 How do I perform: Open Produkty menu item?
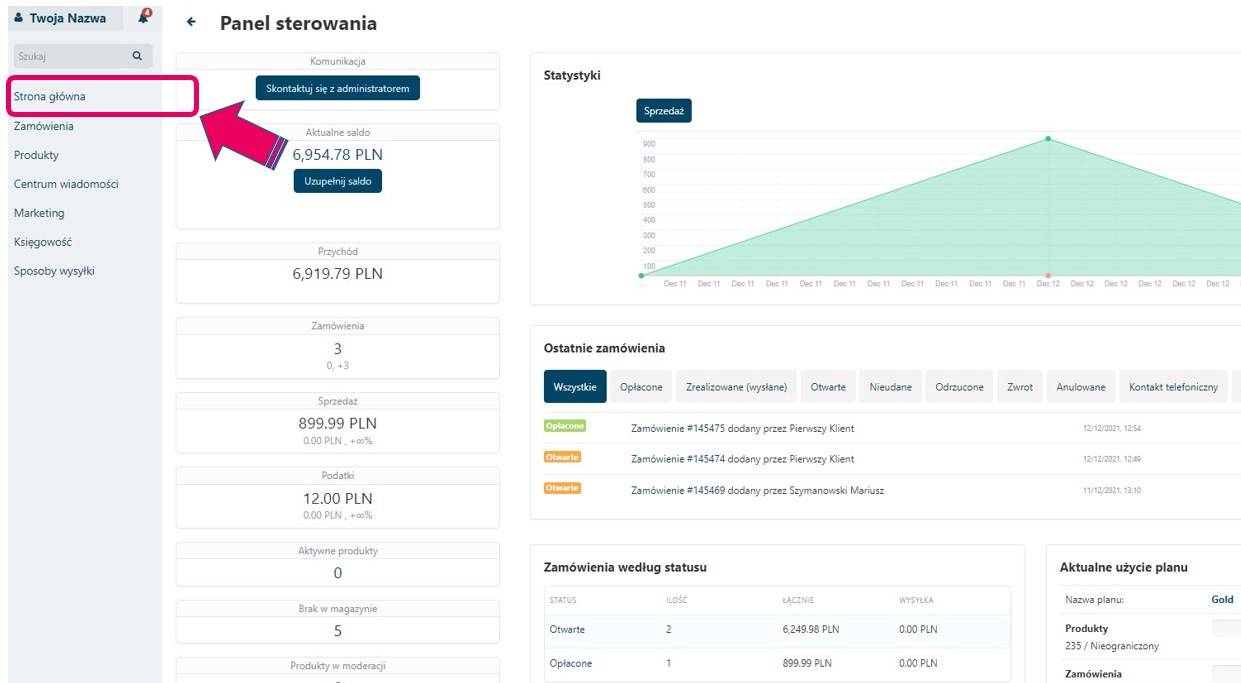pos(36,155)
